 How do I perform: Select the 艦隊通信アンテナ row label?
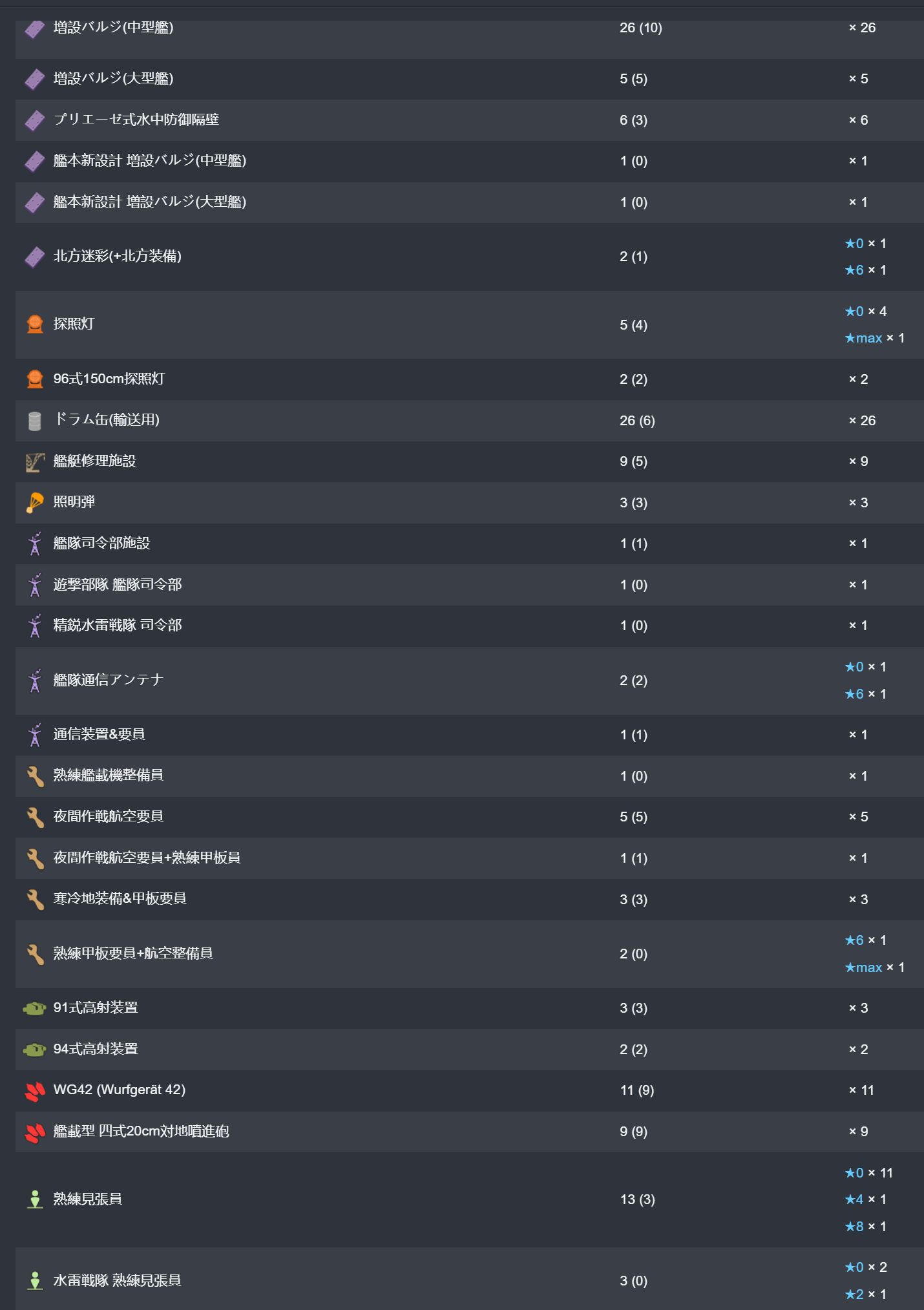click(x=109, y=680)
